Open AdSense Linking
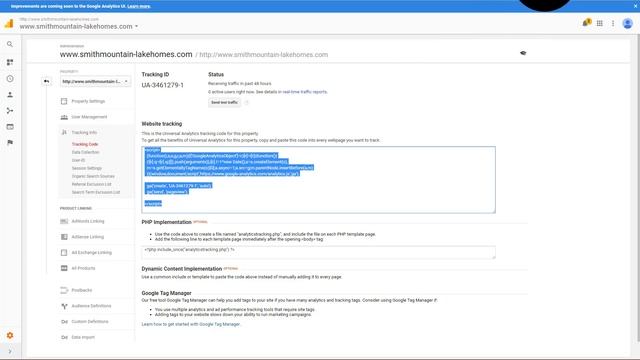640x360 pixels. (x=87, y=237)
